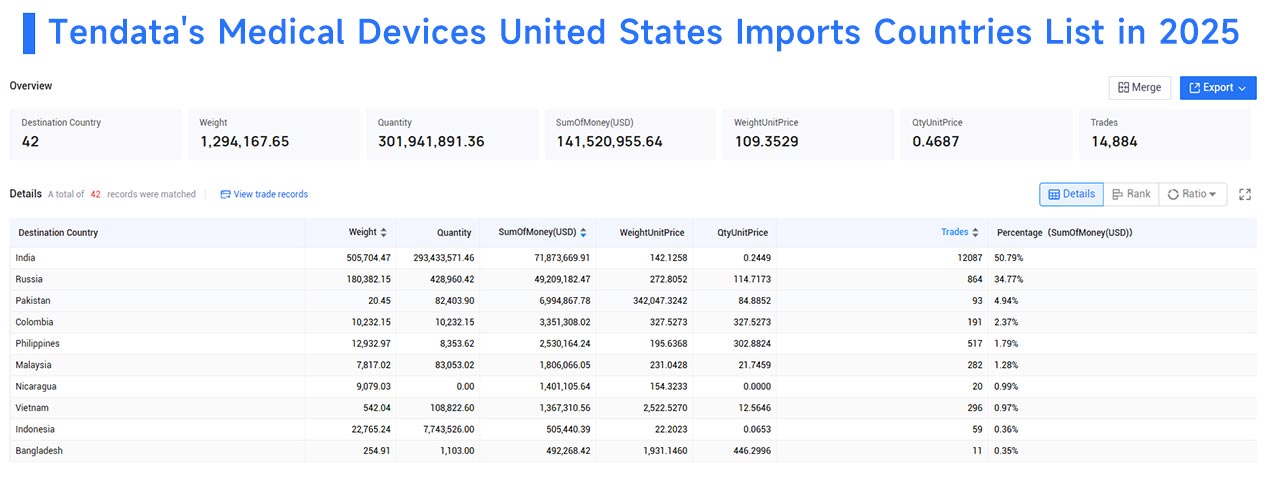Switch to the Details view tab
Viewport: 1268px width, 489px height.
(1071, 194)
